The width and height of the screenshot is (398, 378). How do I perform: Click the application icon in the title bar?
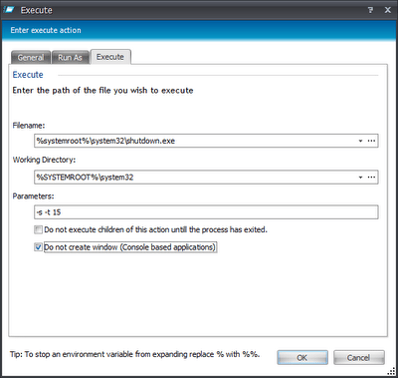[x=9, y=10]
